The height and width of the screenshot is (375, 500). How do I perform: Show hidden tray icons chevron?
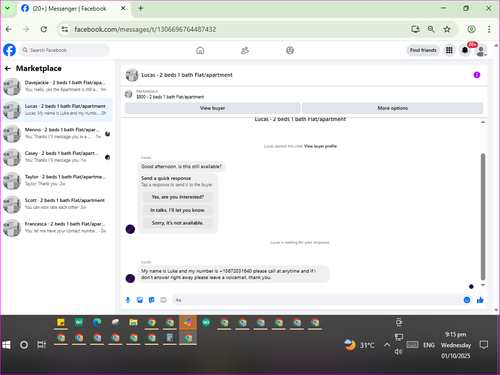pos(387,345)
